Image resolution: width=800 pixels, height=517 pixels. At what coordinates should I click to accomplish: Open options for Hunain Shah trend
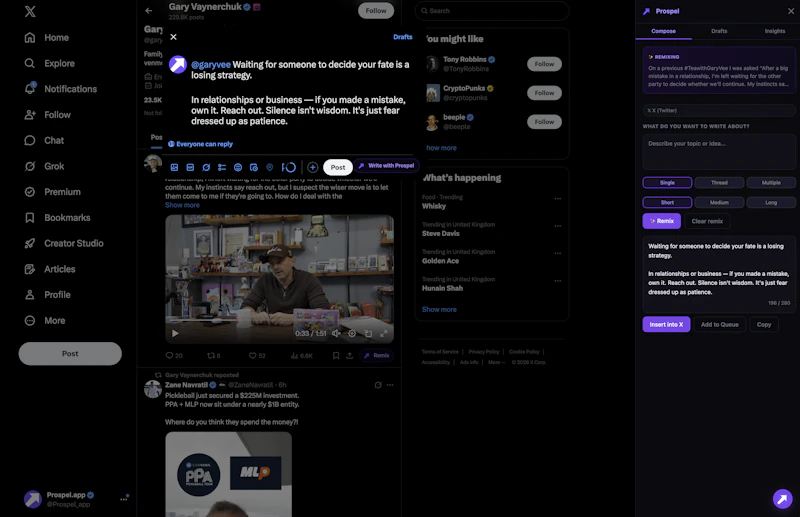558,281
